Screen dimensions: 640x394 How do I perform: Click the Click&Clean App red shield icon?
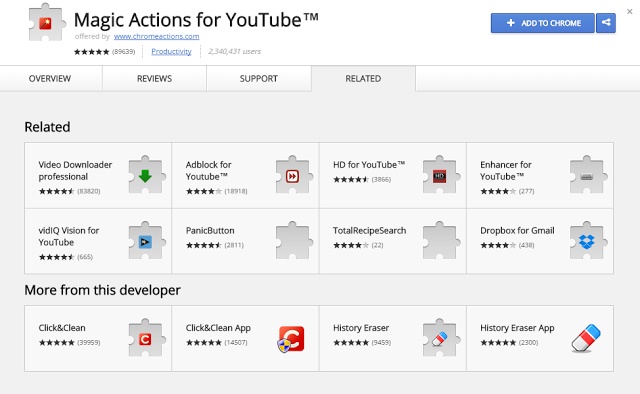coord(291,339)
